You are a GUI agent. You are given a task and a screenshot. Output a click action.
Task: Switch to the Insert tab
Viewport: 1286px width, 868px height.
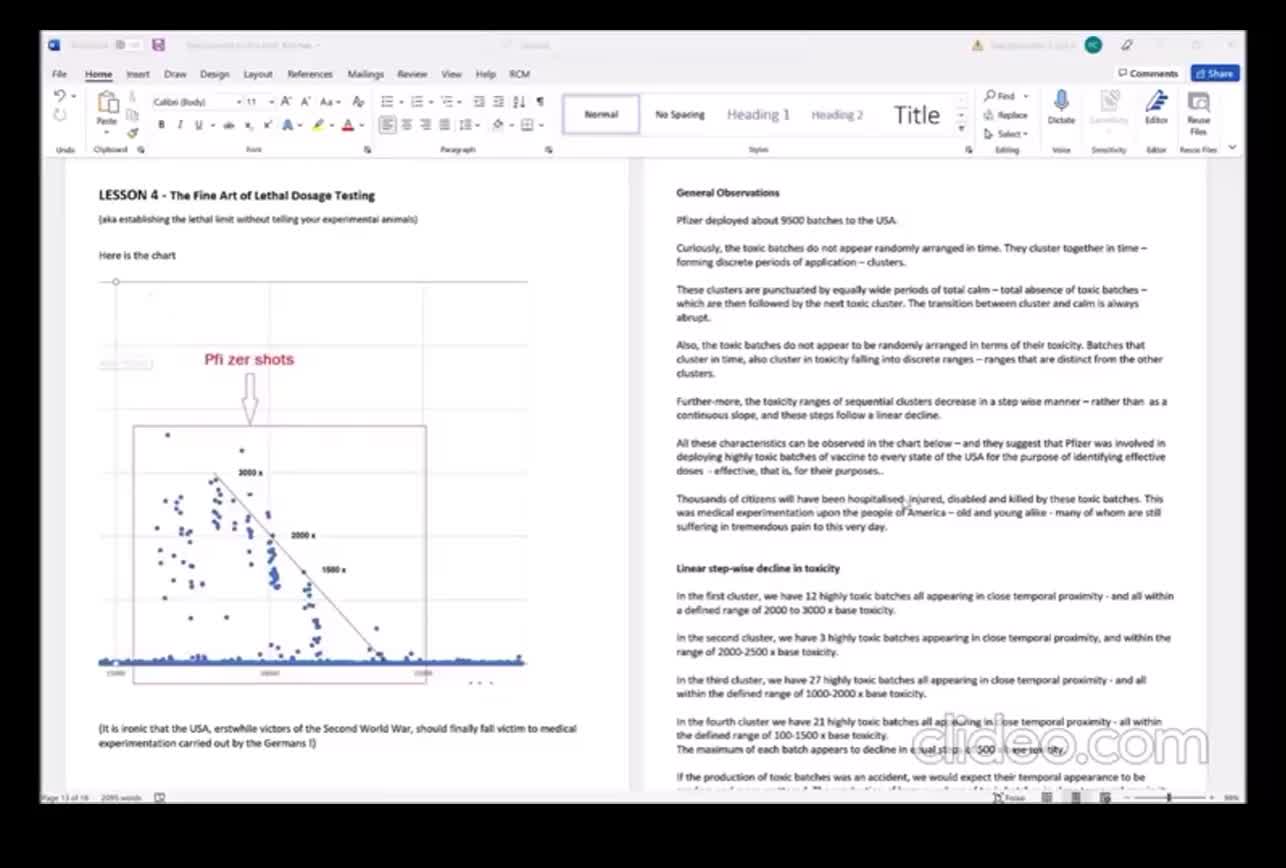click(138, 74)
